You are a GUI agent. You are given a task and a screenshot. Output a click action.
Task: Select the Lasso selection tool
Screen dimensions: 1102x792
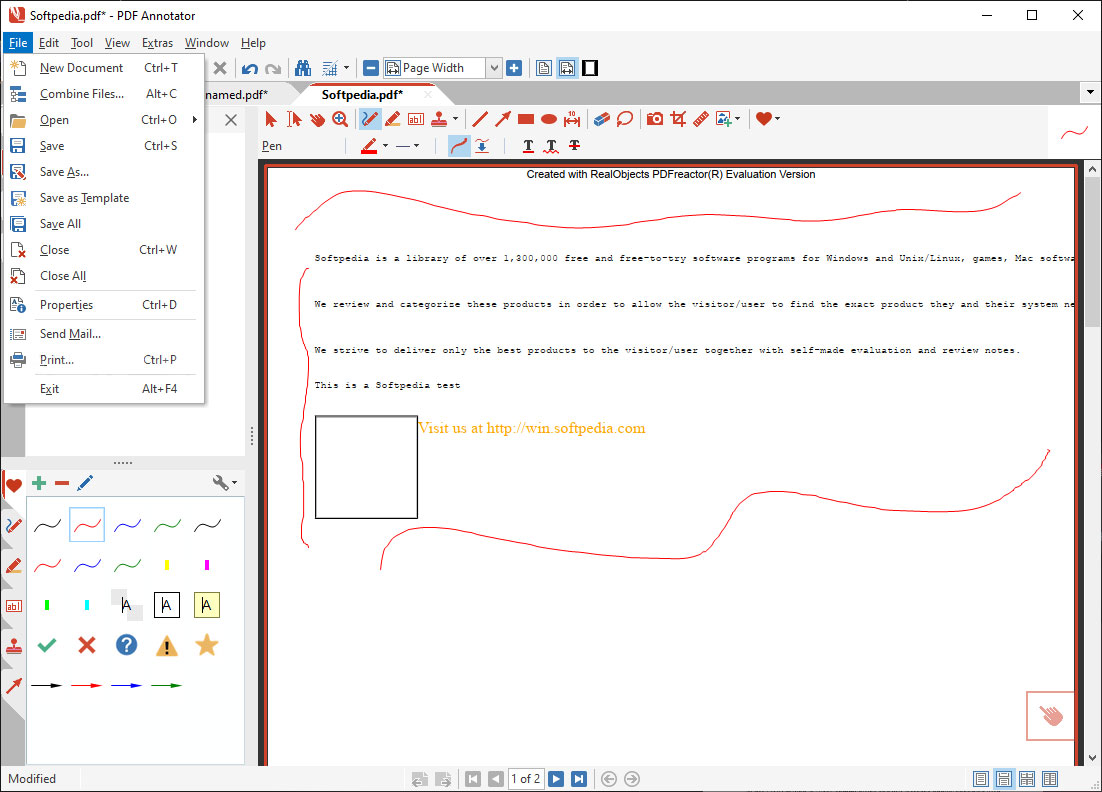click(x=625, y=119)
